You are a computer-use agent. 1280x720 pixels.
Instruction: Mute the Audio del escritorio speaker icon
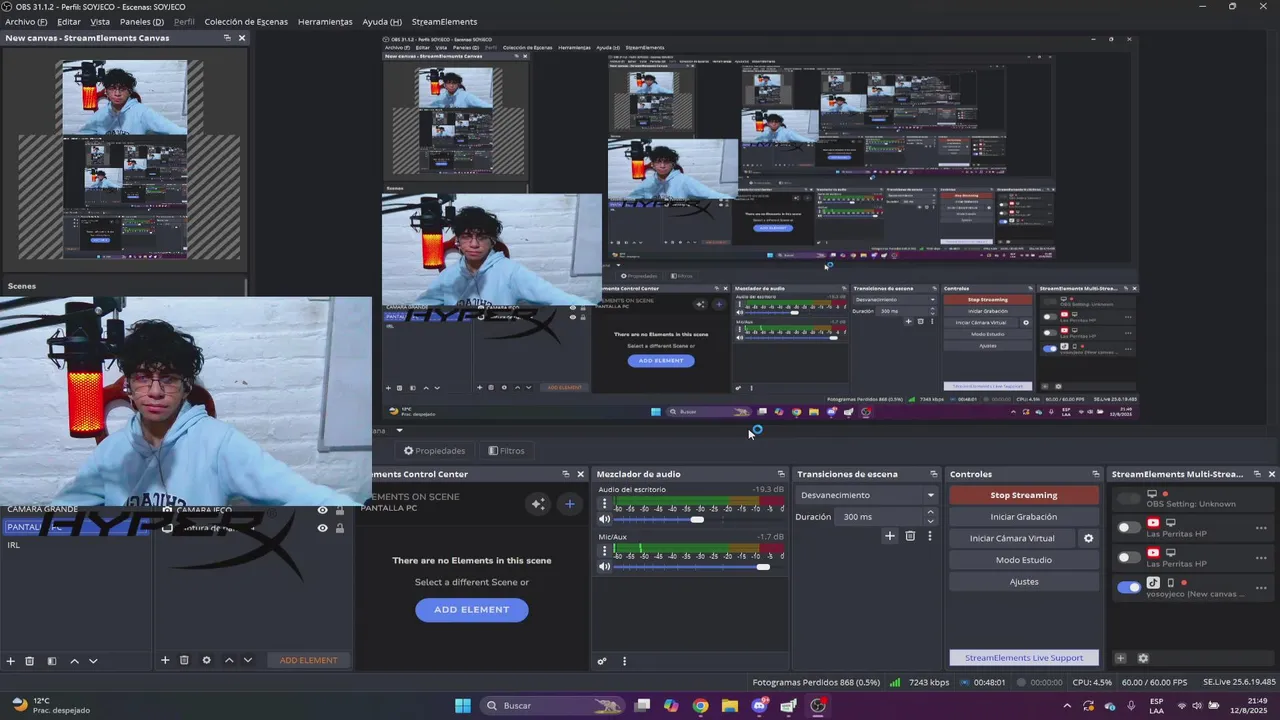[604, 519]
